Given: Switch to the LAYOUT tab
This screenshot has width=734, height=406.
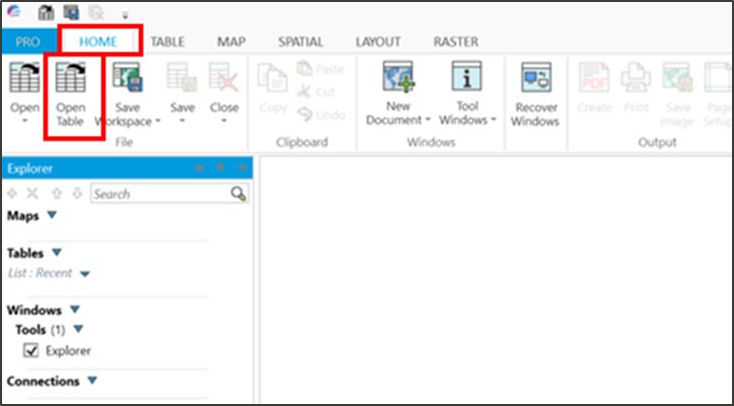Looking at the screenshot, I should tap(378, 42).
